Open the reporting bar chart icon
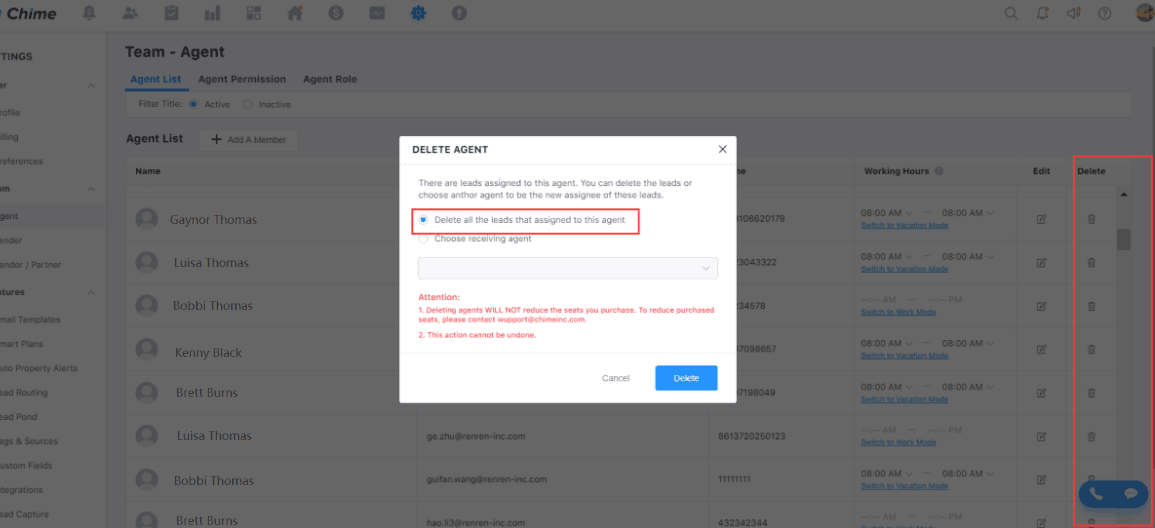 pos(212,13)
